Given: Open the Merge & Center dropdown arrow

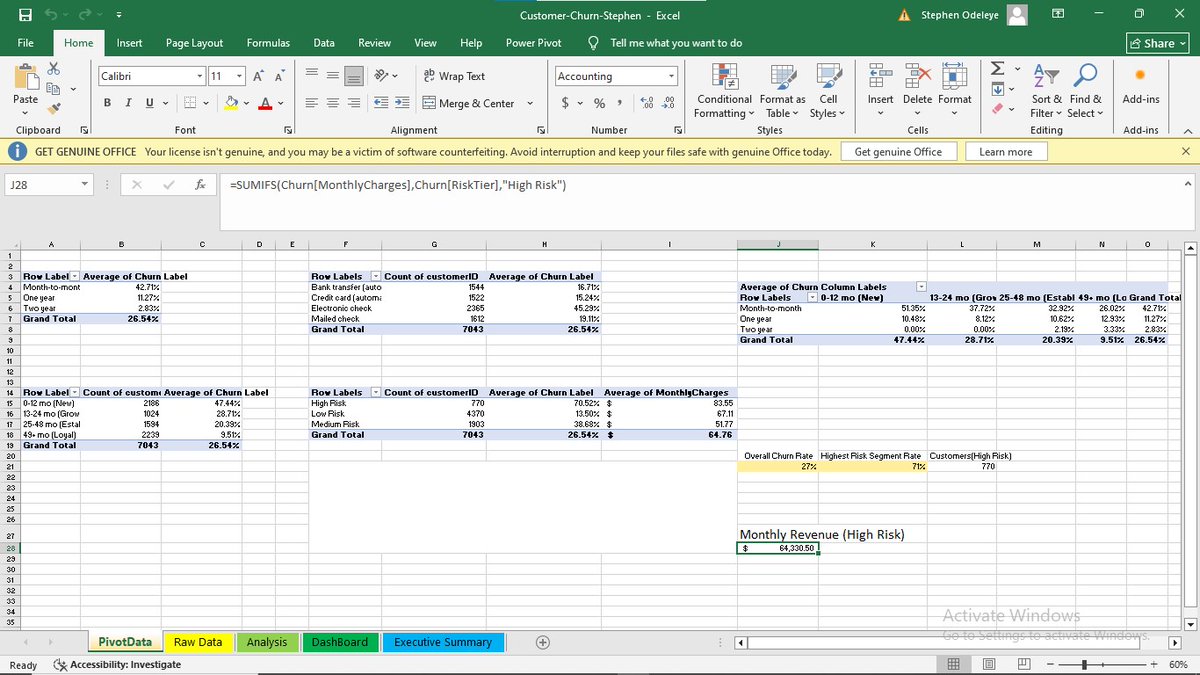Looking at the screenshot, I should tap(529, 103).
